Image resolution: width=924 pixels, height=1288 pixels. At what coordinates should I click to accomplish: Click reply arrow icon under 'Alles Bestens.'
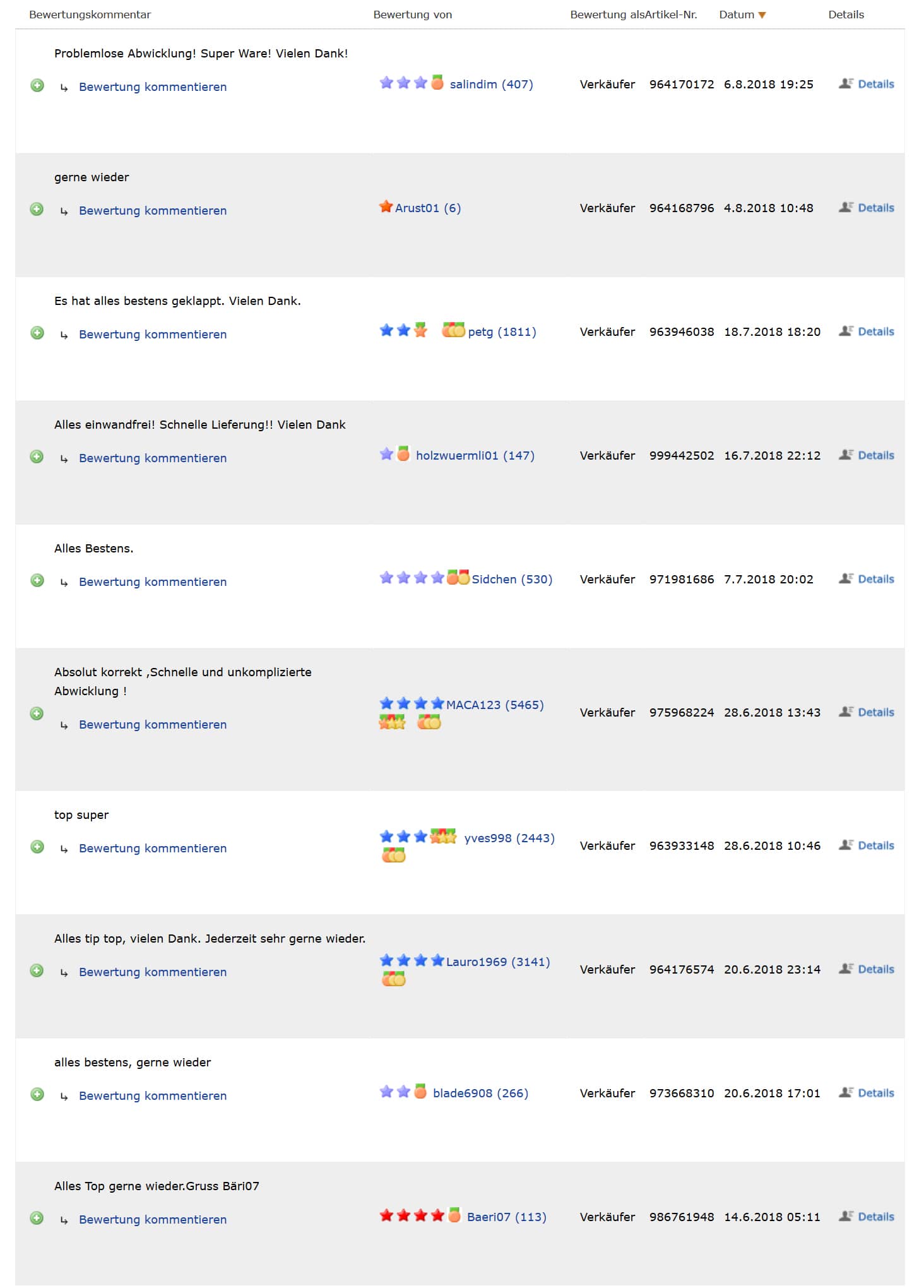[64, 582]
